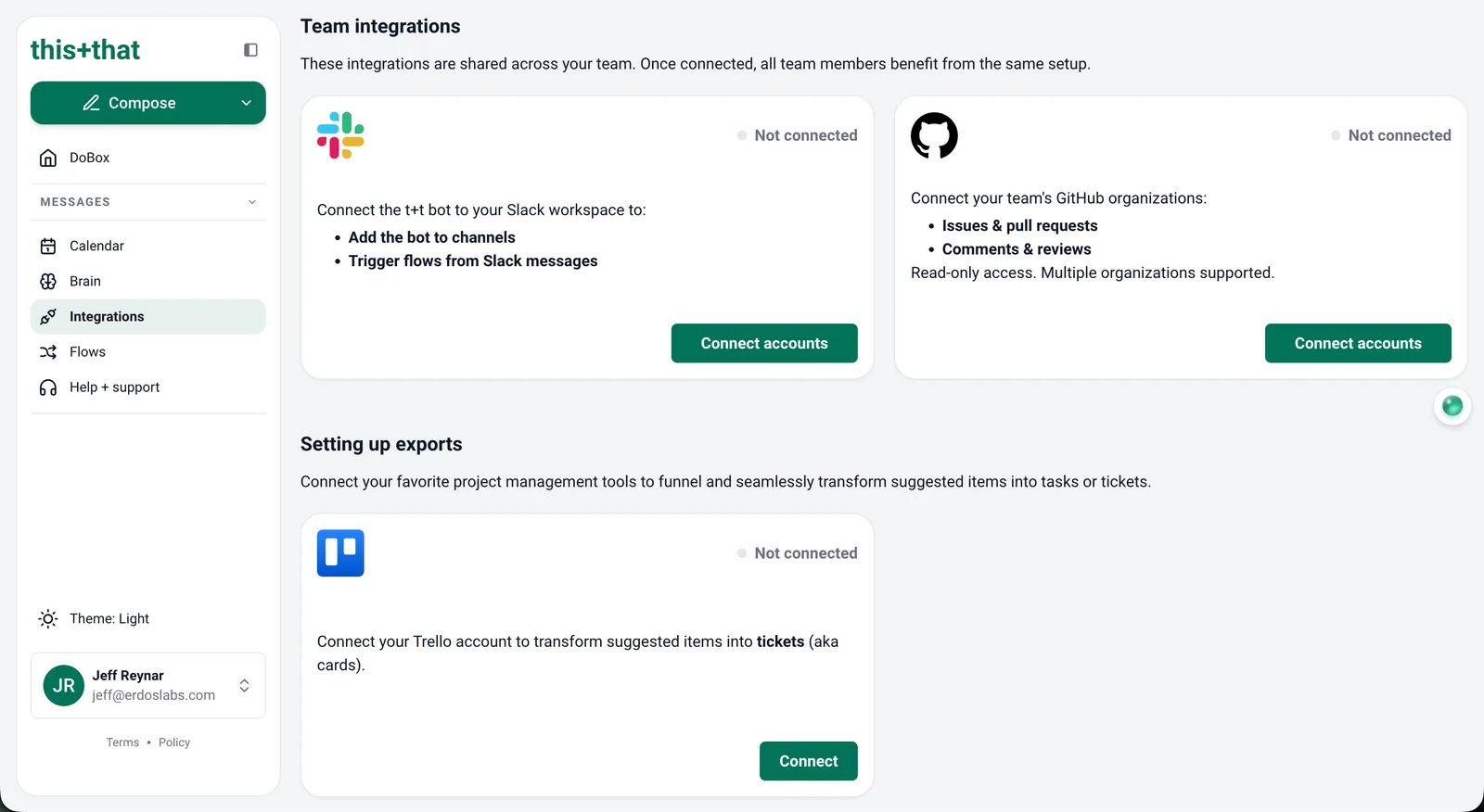
Task: Click 'Comments & reviews' text
Action: (1017, 249)
